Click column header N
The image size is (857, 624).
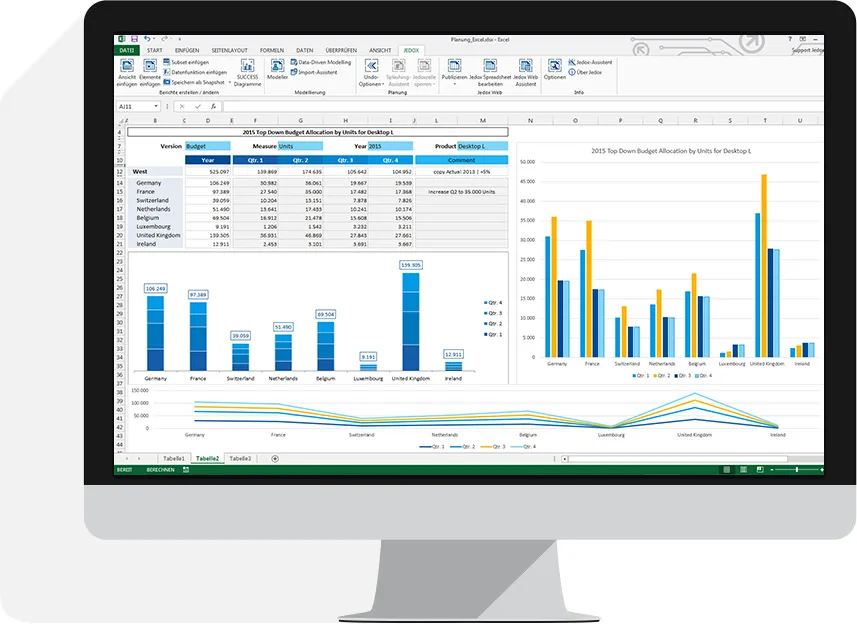click(530, 120)
